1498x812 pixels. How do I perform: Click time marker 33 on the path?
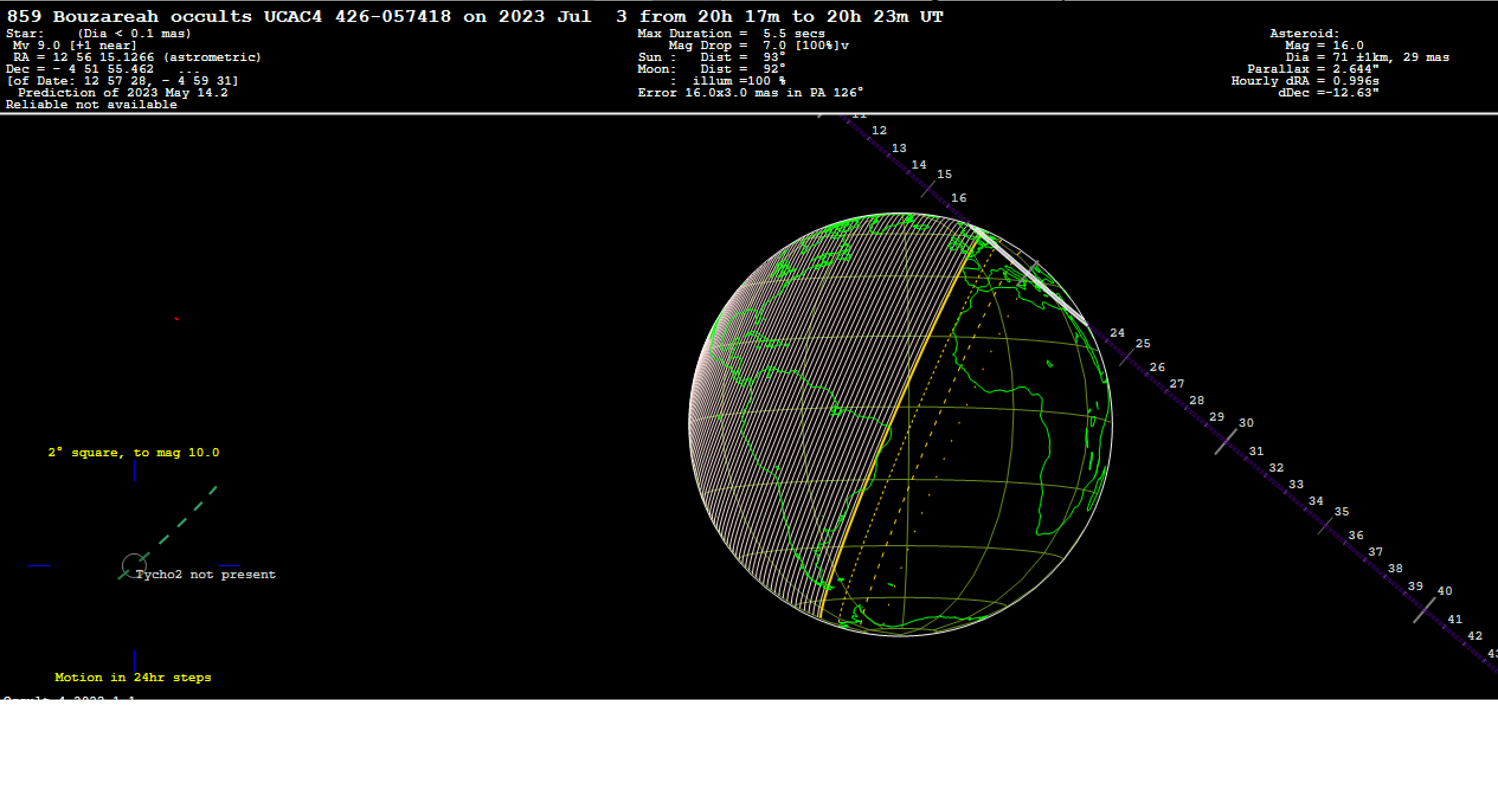point(1296,485)
